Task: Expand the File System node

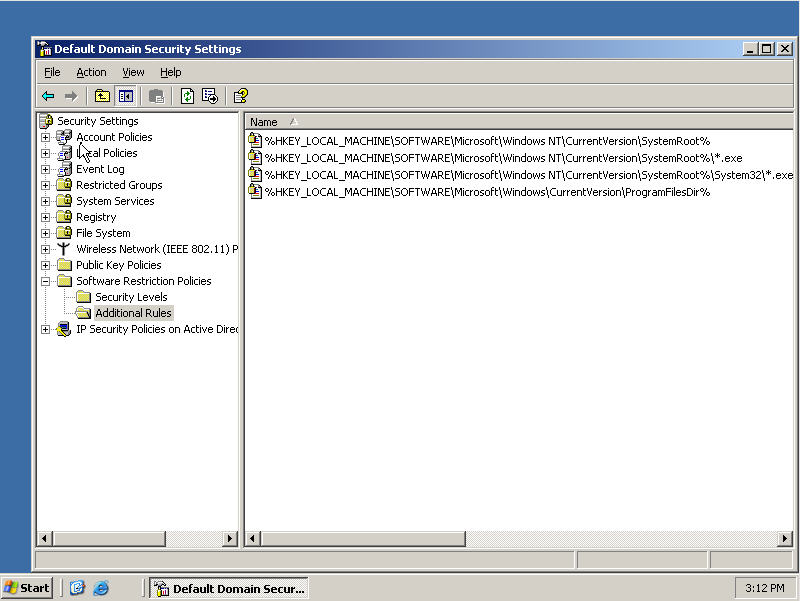Action: tap(45, 233)
